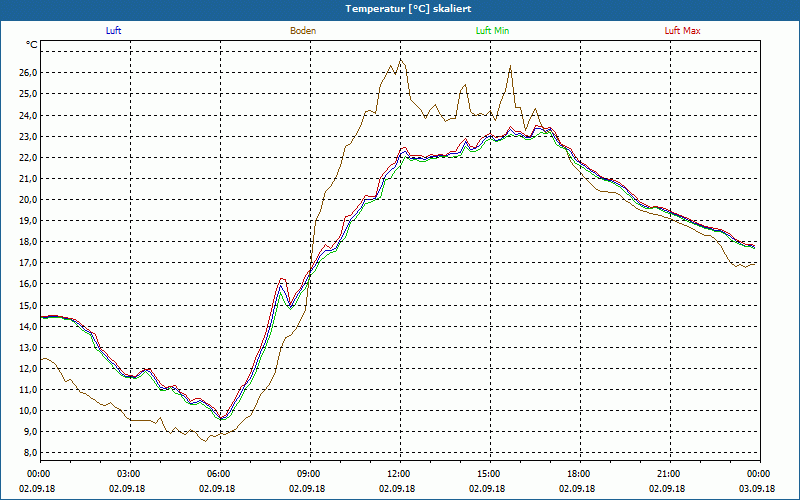
Task: Click the 15,0 y-axis value
Action: point(29,305)
